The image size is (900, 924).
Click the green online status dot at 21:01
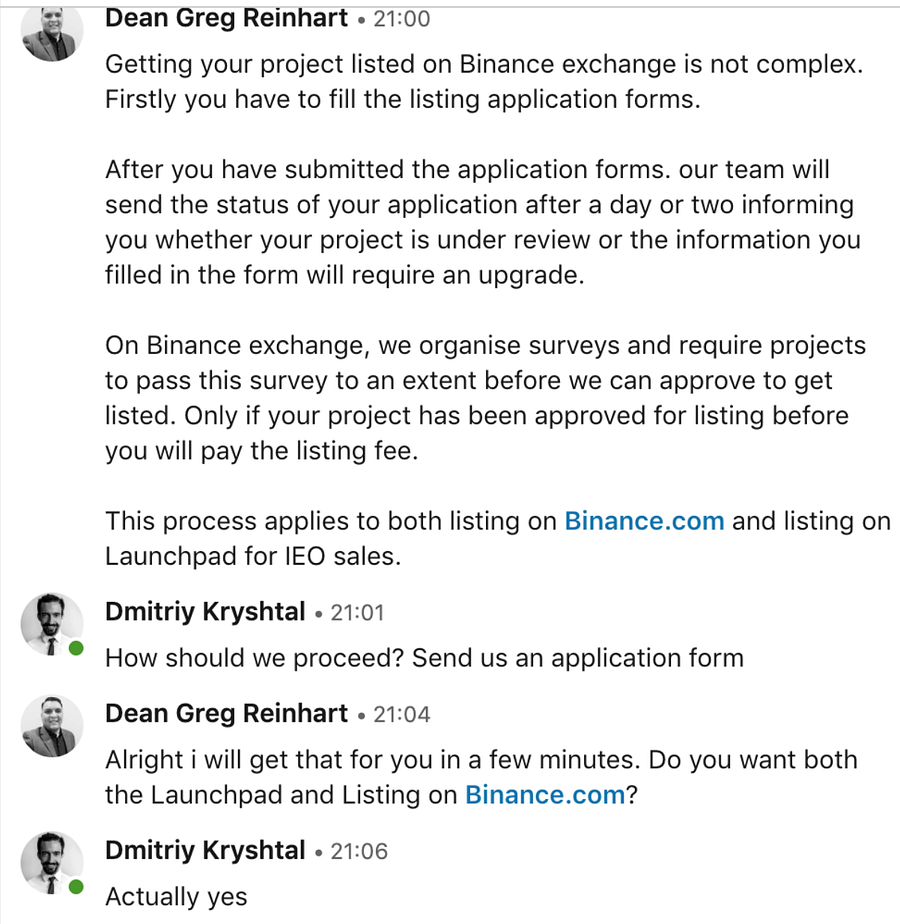pos(76,649)
